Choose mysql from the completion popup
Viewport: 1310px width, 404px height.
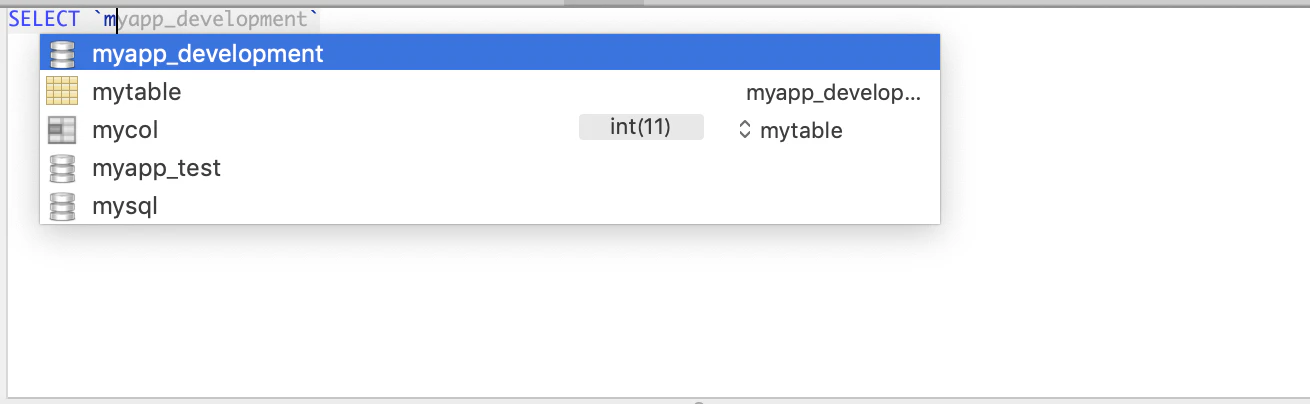point(125,207)
